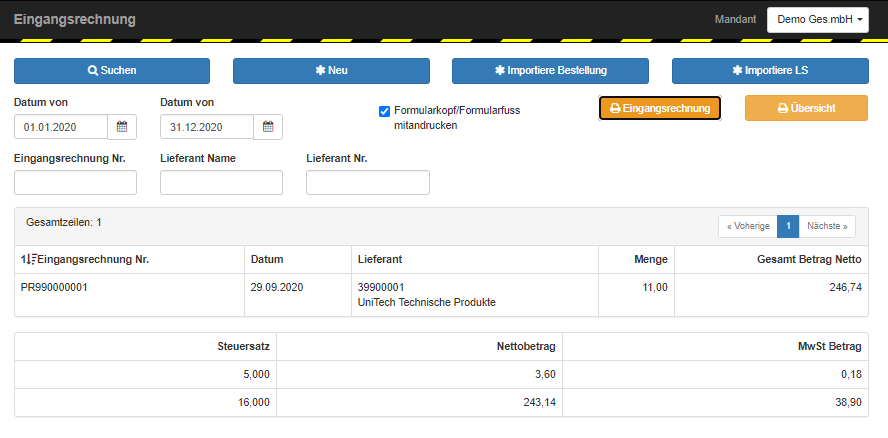
Task: Select page 1 in pagination
Action: (x=788, y=226)
